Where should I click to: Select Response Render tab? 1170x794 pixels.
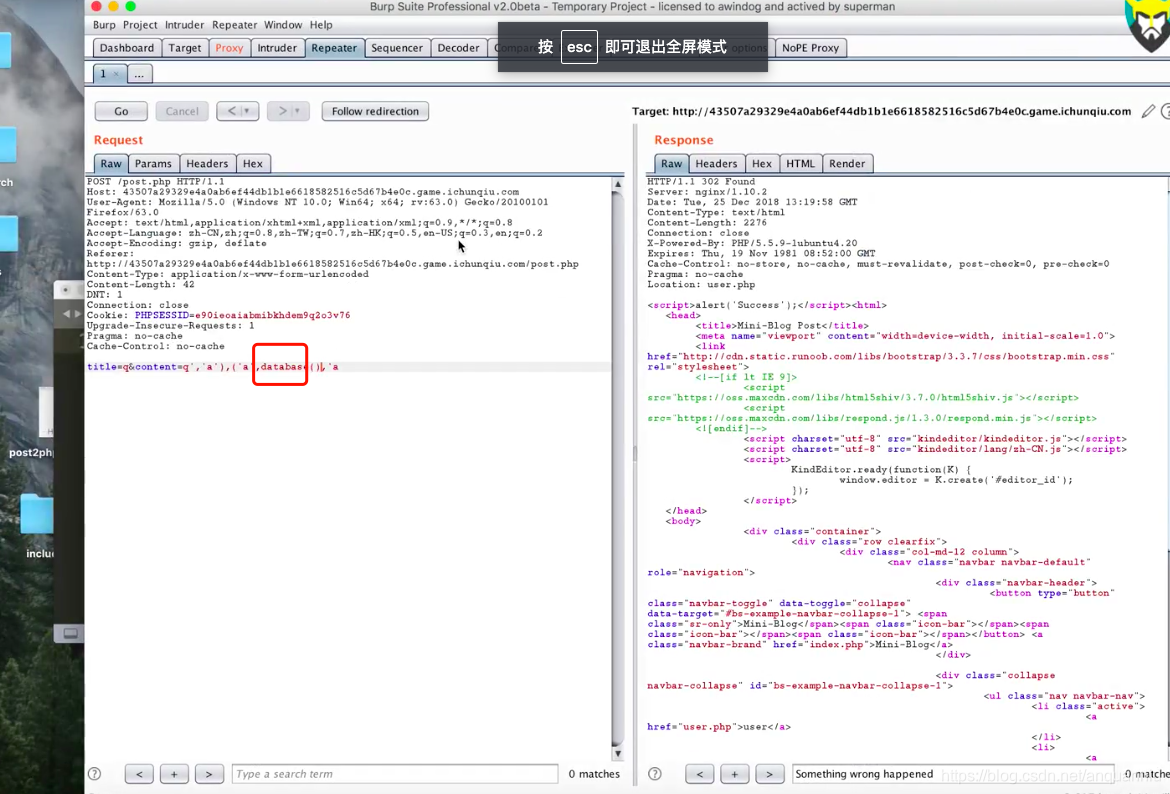coord(847,163)
